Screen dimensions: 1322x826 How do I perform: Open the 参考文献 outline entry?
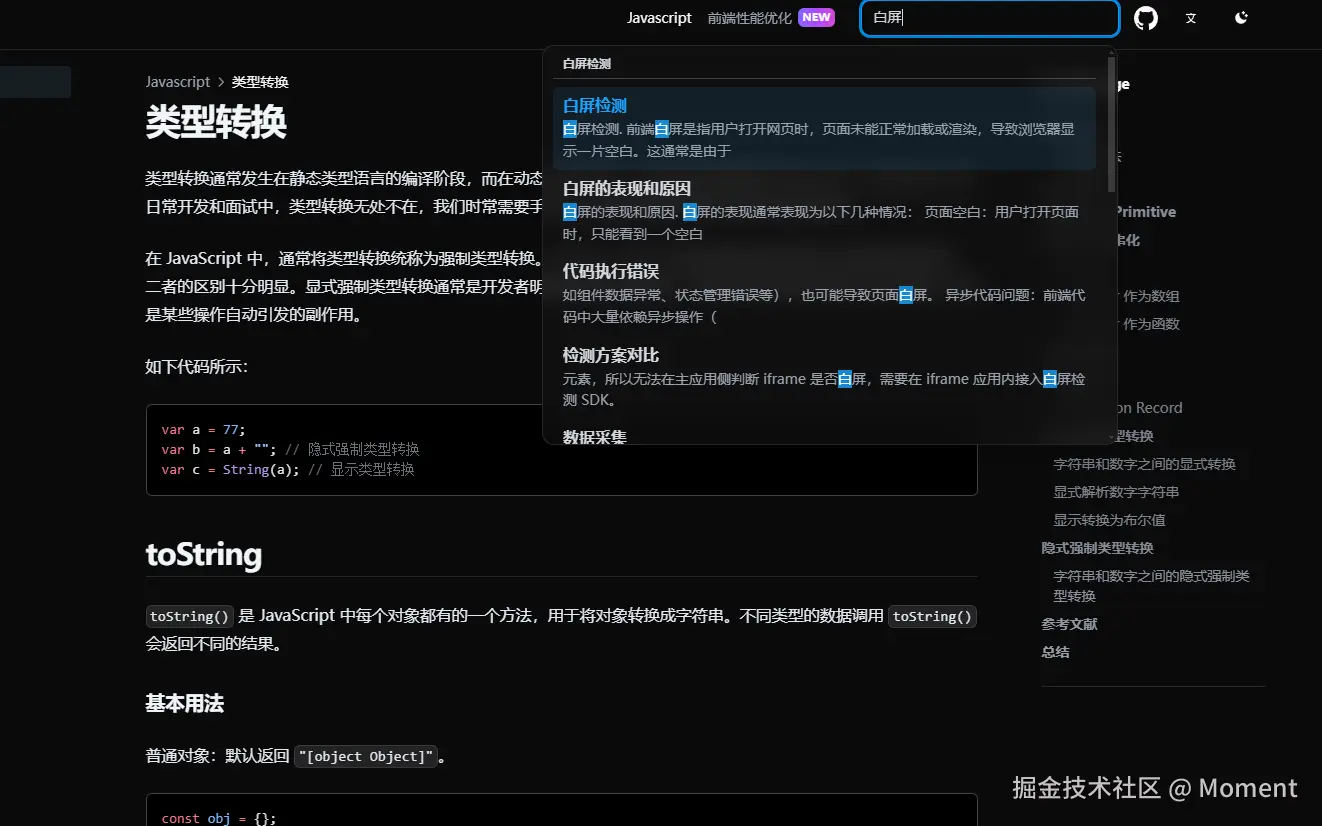pos(1069,623)
